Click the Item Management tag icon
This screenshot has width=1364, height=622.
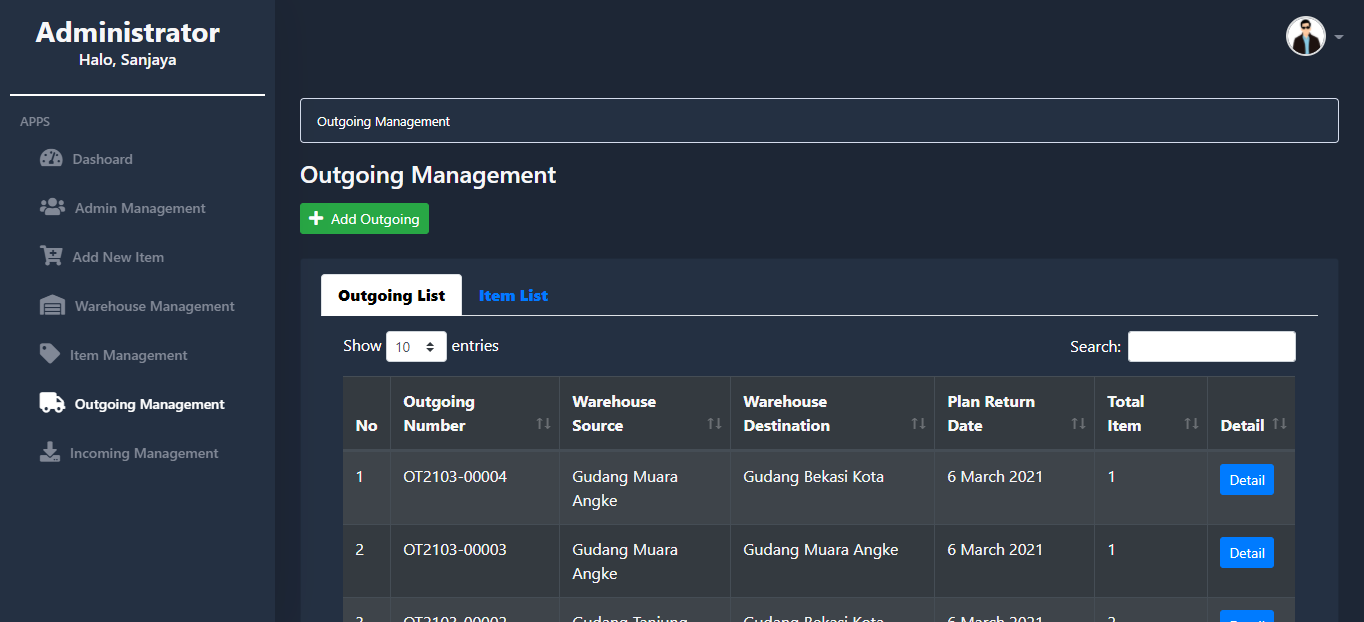[49, 354]
